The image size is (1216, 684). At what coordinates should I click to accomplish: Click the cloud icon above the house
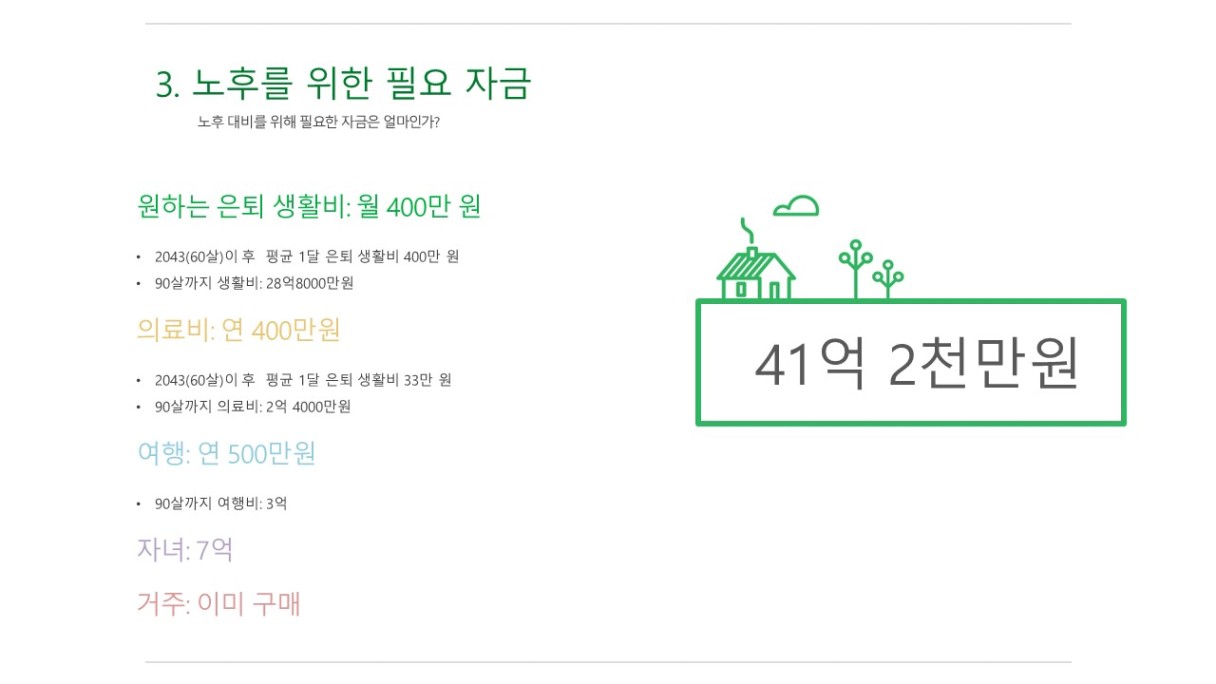[796, 205]
